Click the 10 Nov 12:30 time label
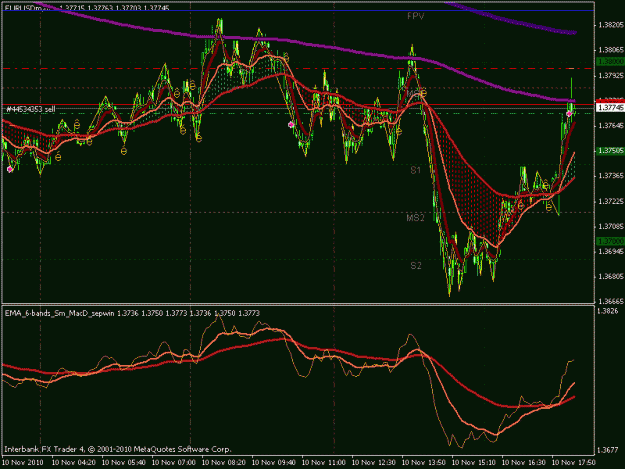625x469 pixels. point(374,462)
